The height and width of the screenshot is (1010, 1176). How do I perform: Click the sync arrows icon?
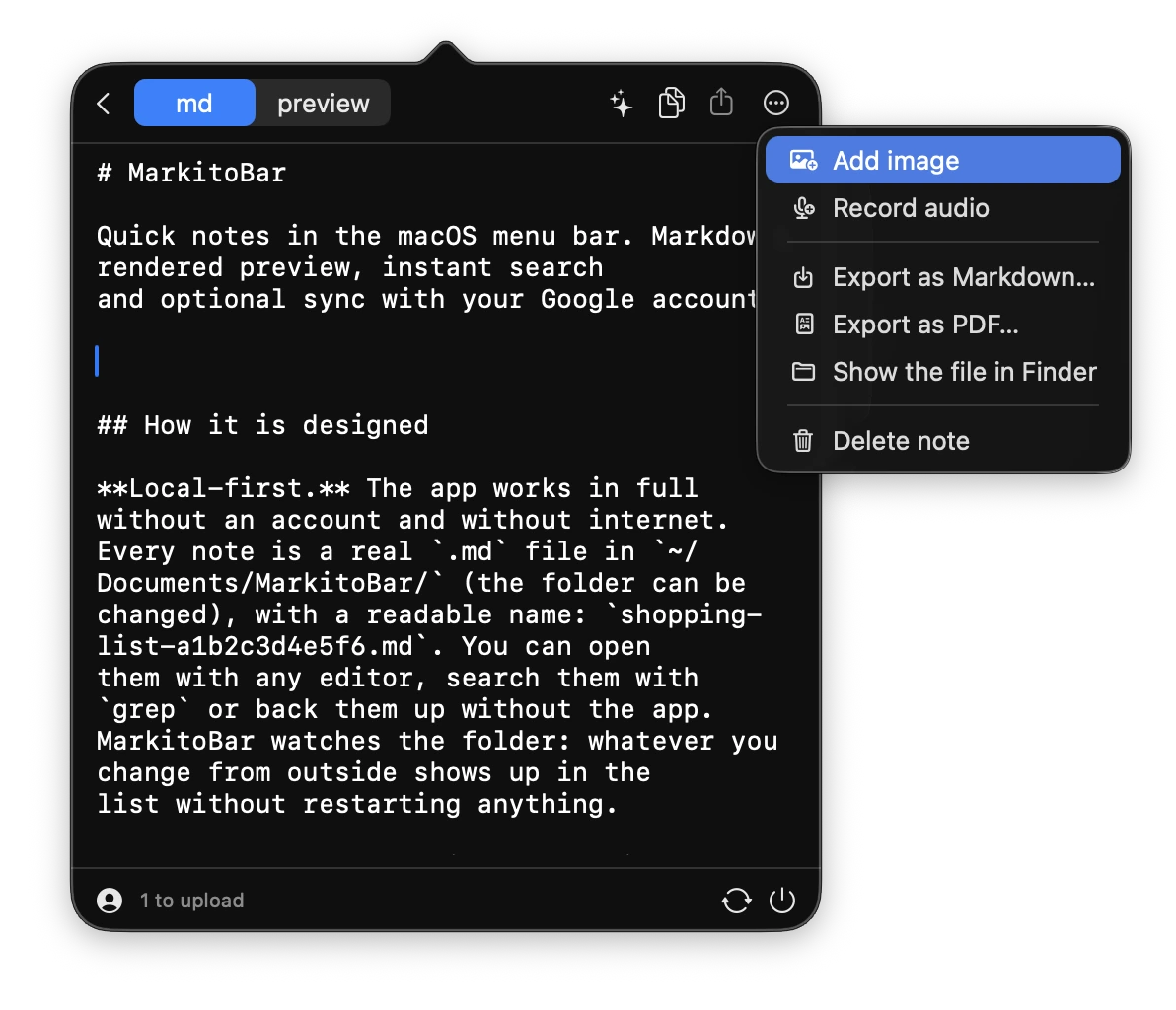[x=737, y=900]
